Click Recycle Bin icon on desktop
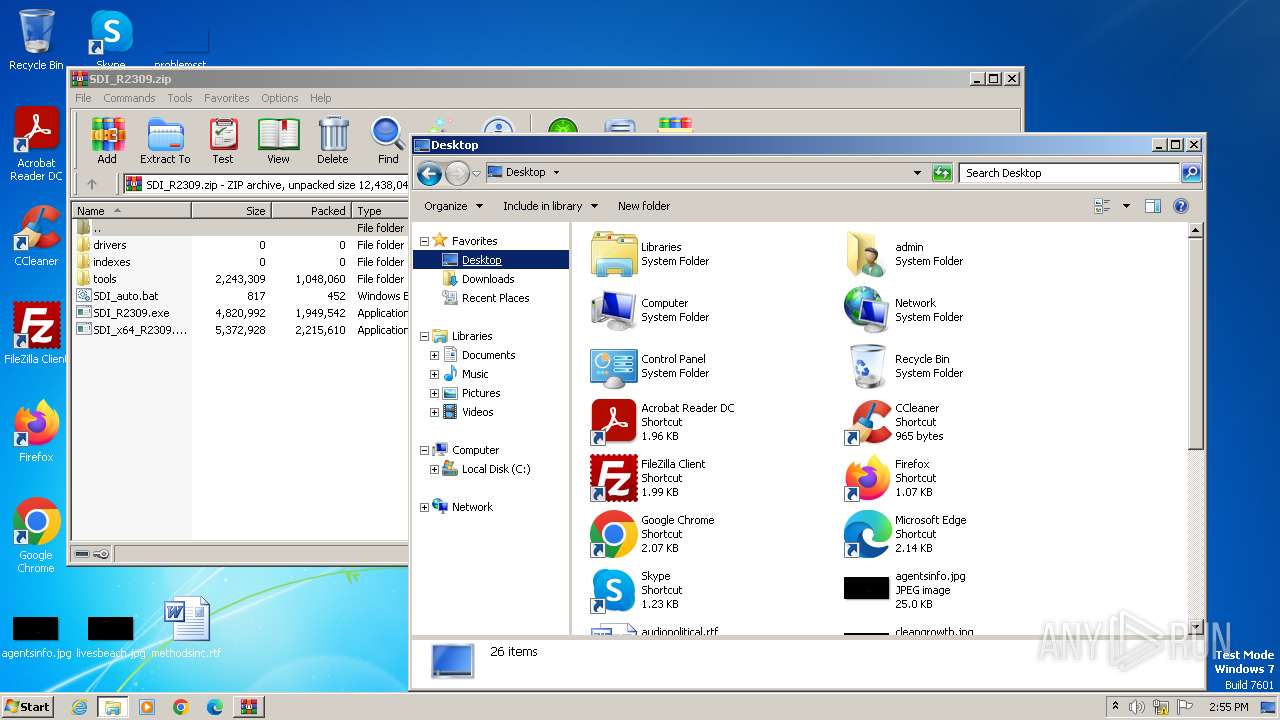This screenshot has width=1280, height=720. pyautogui.click(x=36, y=40)
